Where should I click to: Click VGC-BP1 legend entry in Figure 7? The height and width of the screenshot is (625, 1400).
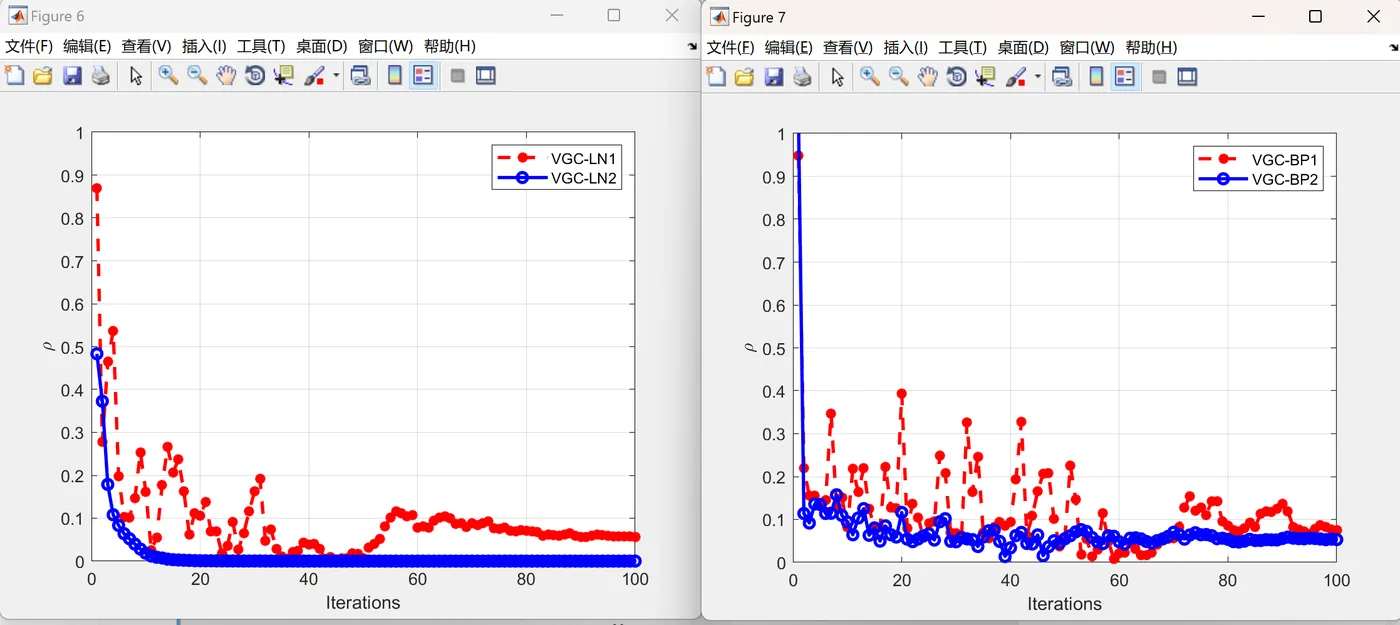[x=1261, y=159]
